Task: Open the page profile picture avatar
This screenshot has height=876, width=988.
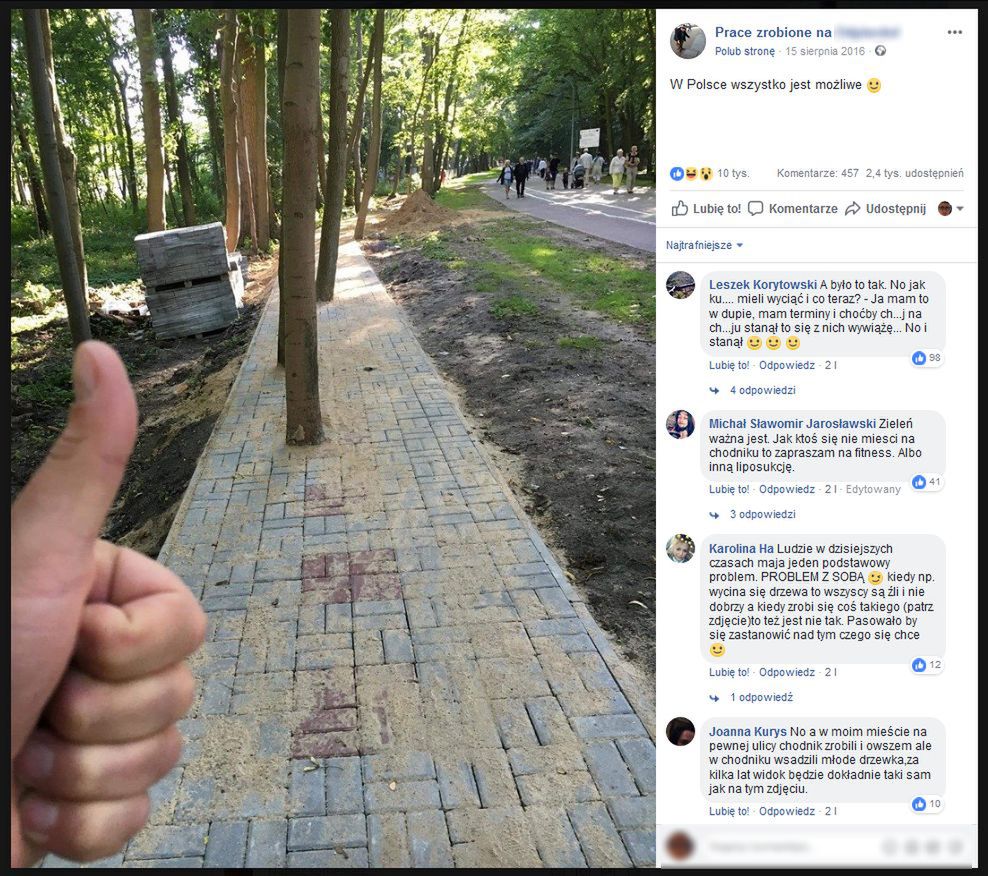Action: point(687,41)
